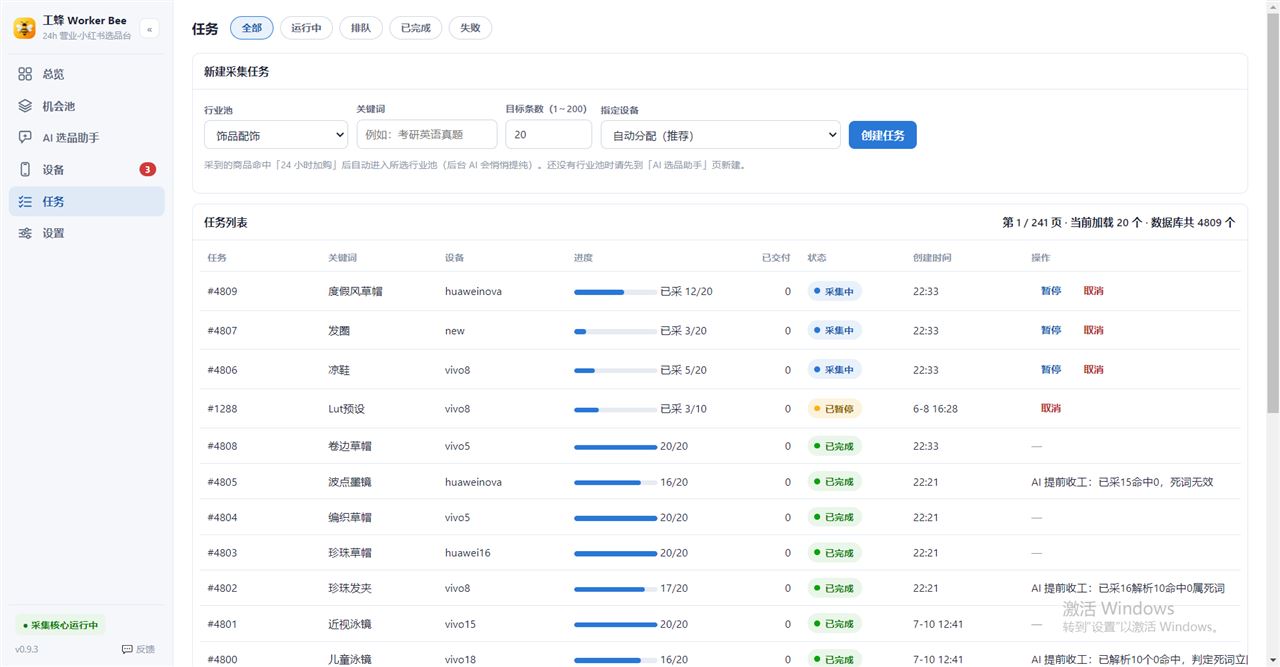Select keyword 波点墨镜
This screenshot has width=1280, height=667.
click(x=349, y=482)
